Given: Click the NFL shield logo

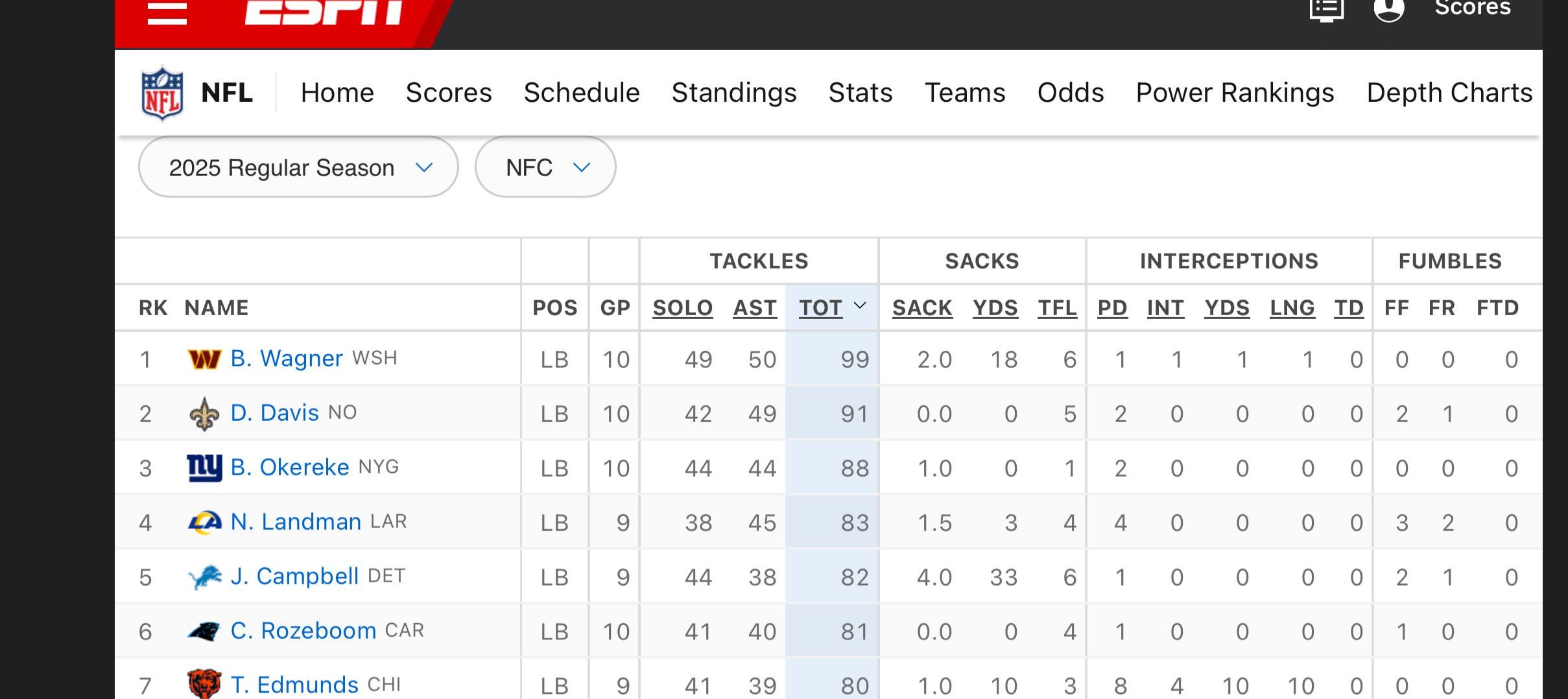Looking at the screenshot, I should (162, 93).
